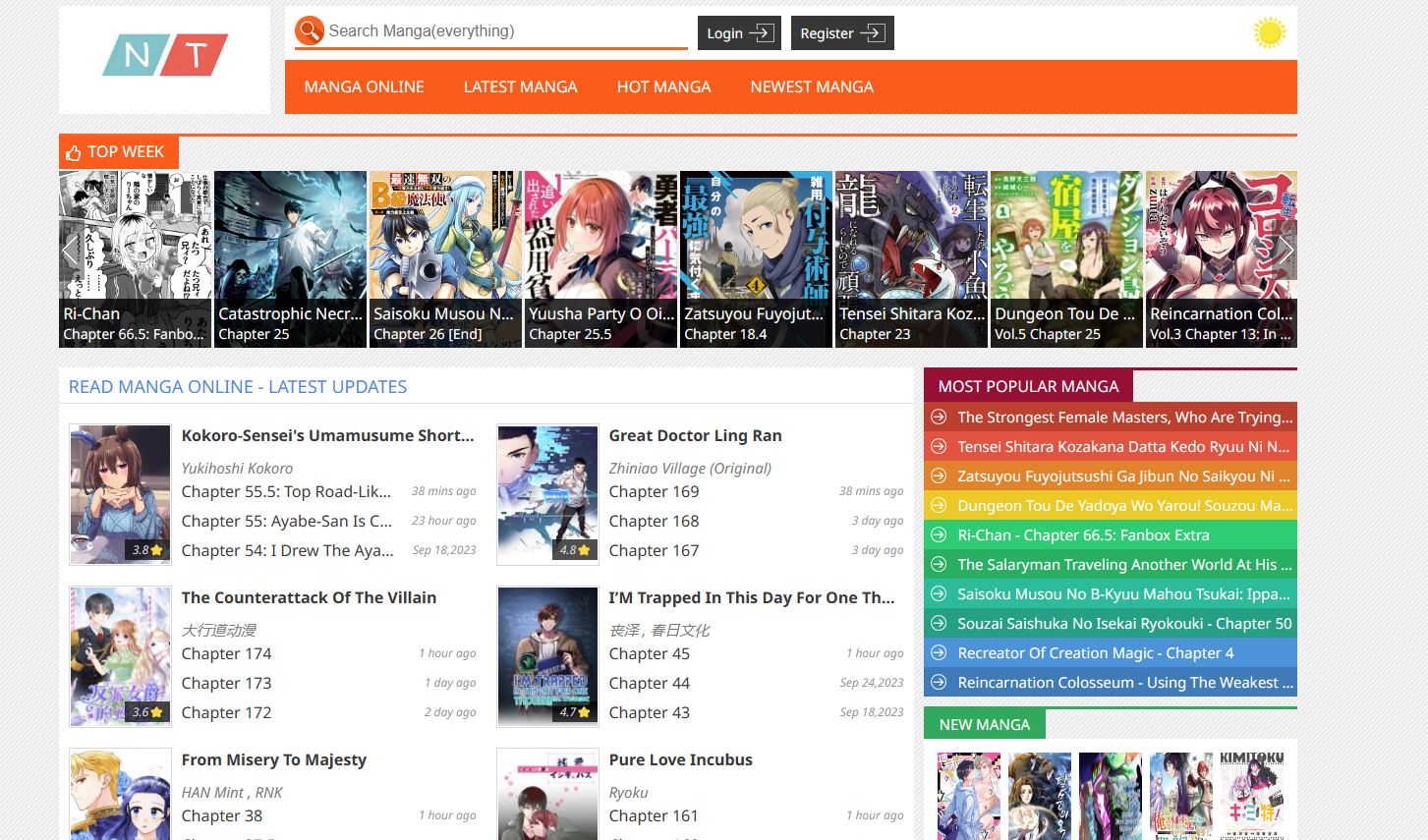
Task: Select the NEWEST MANGA menu item
Action: pos(812,87)
